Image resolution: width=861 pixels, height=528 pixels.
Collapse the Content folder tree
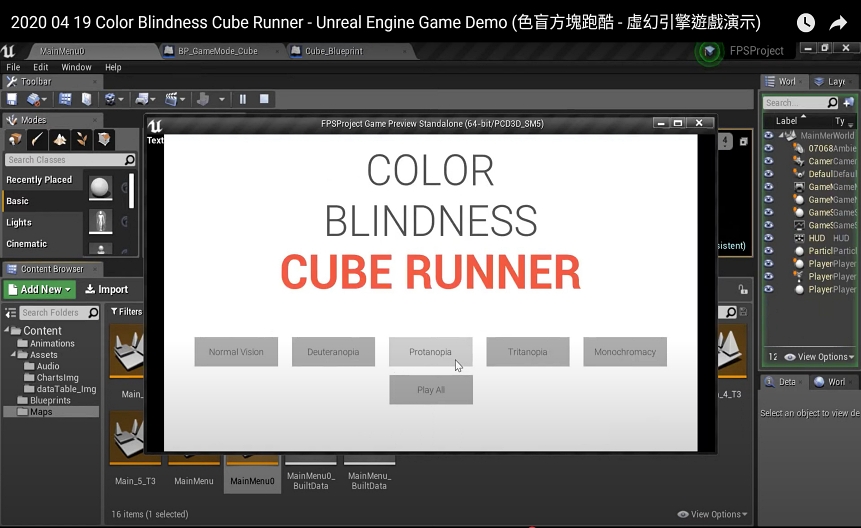pyautogui.click(x=7, y=330)
